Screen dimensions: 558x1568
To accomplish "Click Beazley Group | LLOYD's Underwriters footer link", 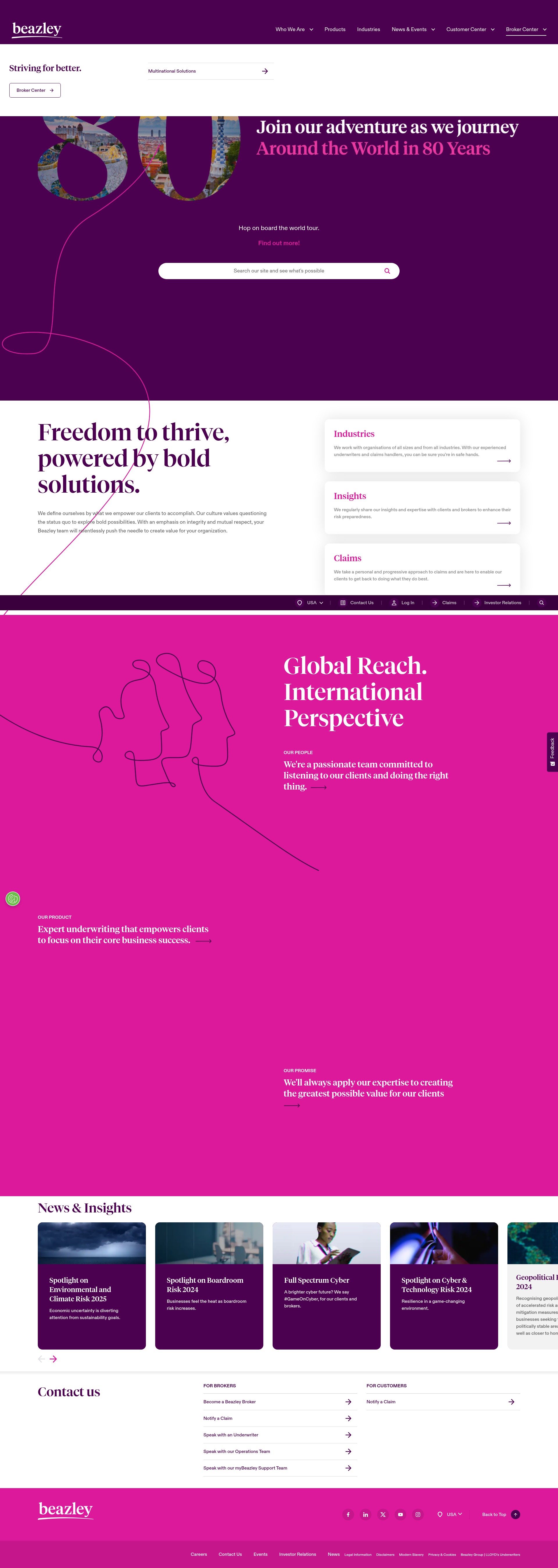I will (490, 1555).
